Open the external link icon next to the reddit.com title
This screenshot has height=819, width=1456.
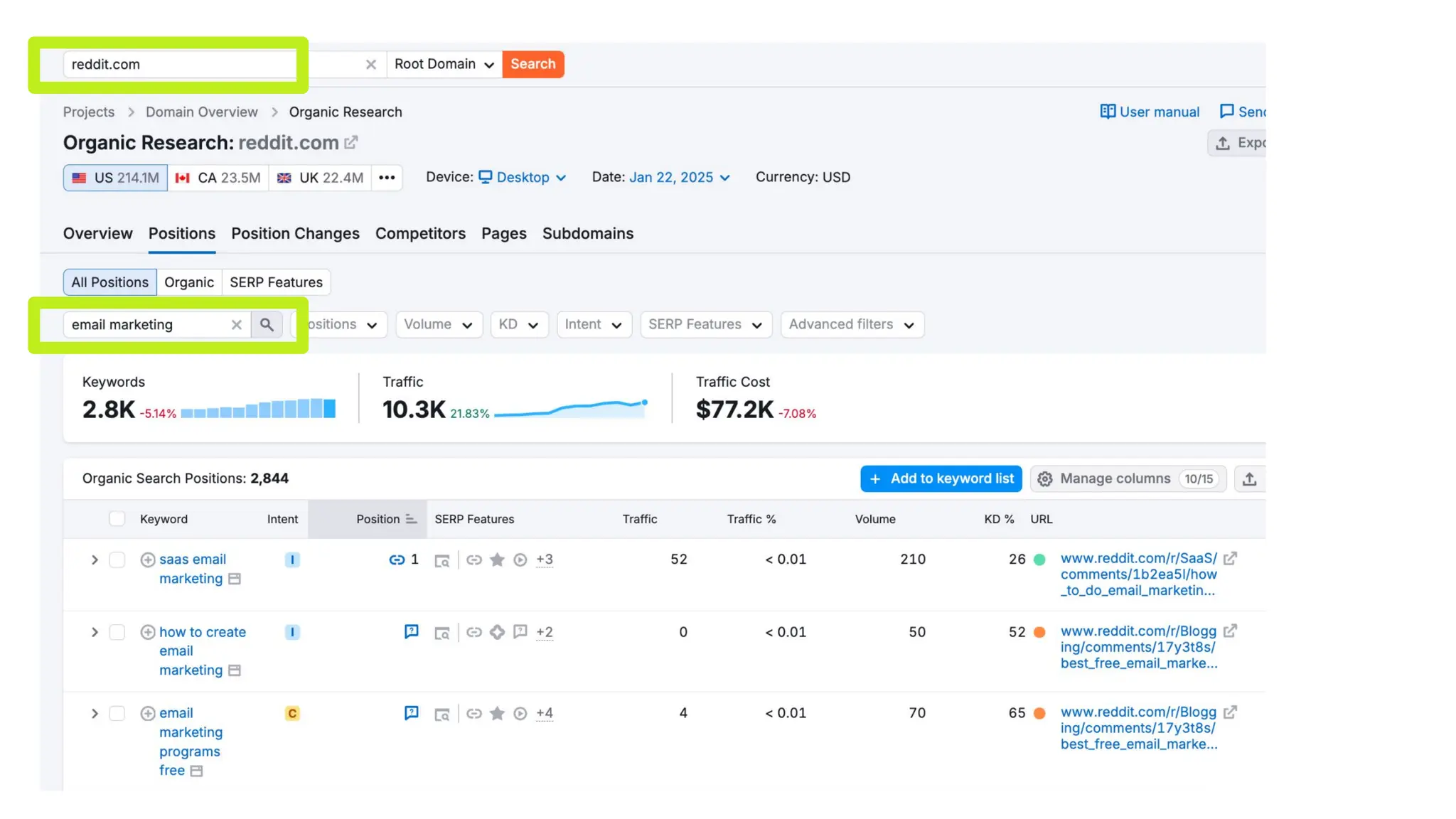click(351, 142)
